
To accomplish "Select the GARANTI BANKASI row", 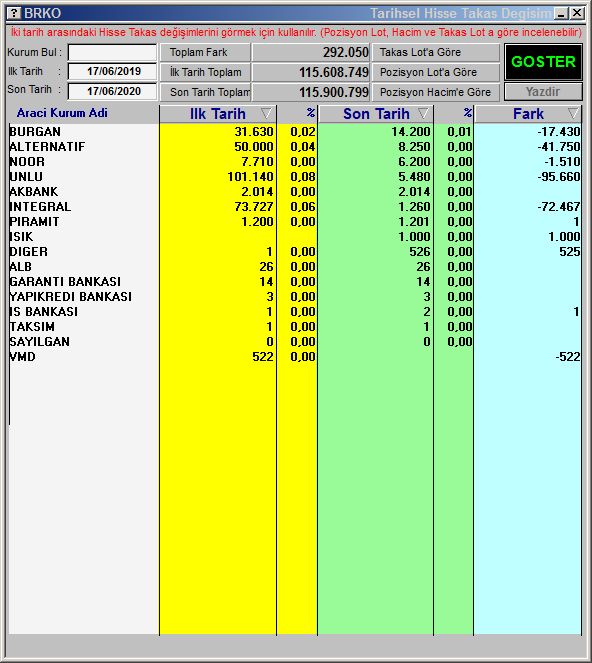I will coord(295,282).
